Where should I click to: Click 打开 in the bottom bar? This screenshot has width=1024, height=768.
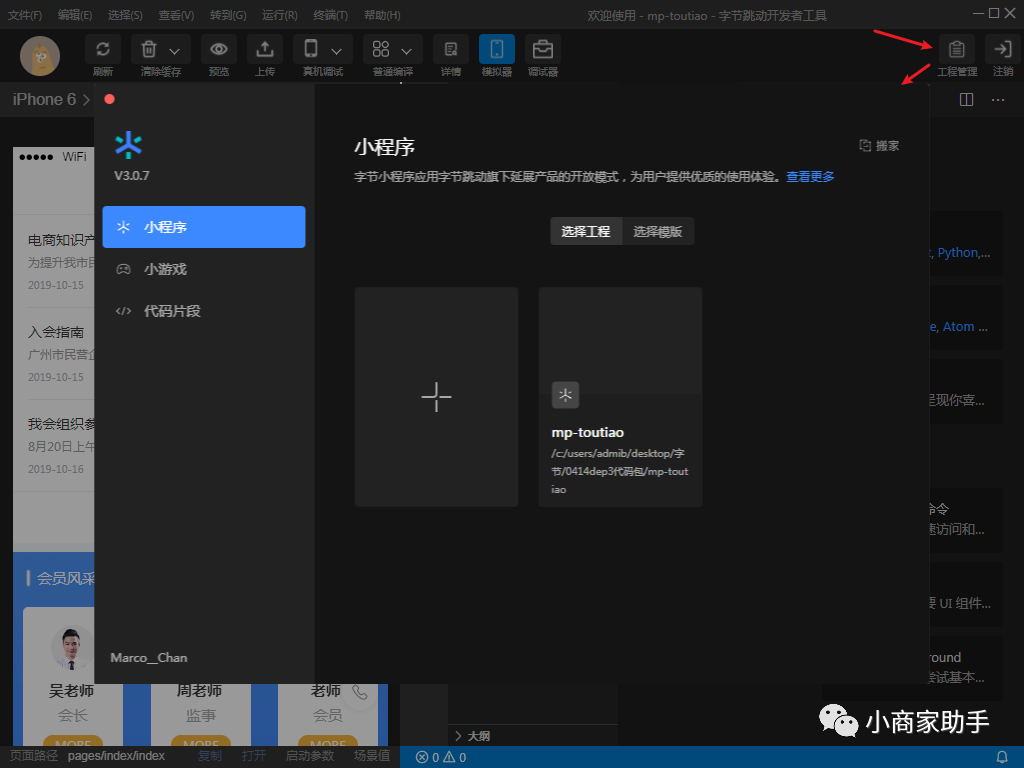tap(254, 756)
